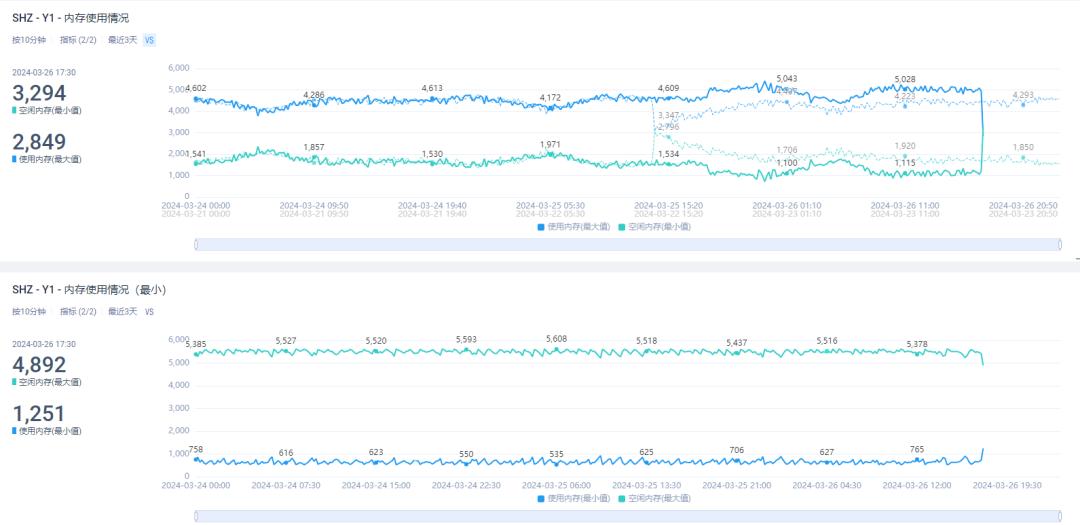The height and width of the screenshot is (525, 1080).
Task: Click the 内存使用情况（最小）chart title
Action: (x=88, y=290)
